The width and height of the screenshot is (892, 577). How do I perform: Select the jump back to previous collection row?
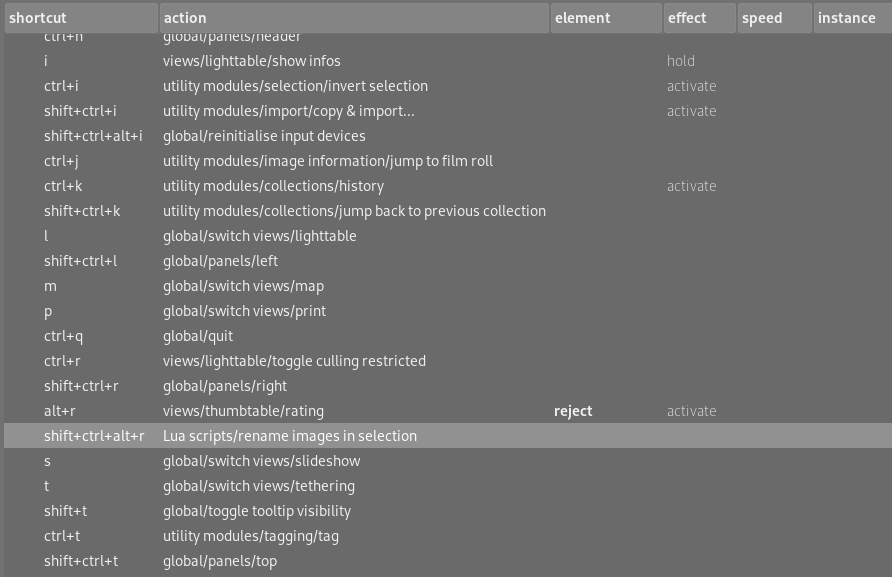pos(354,211)
